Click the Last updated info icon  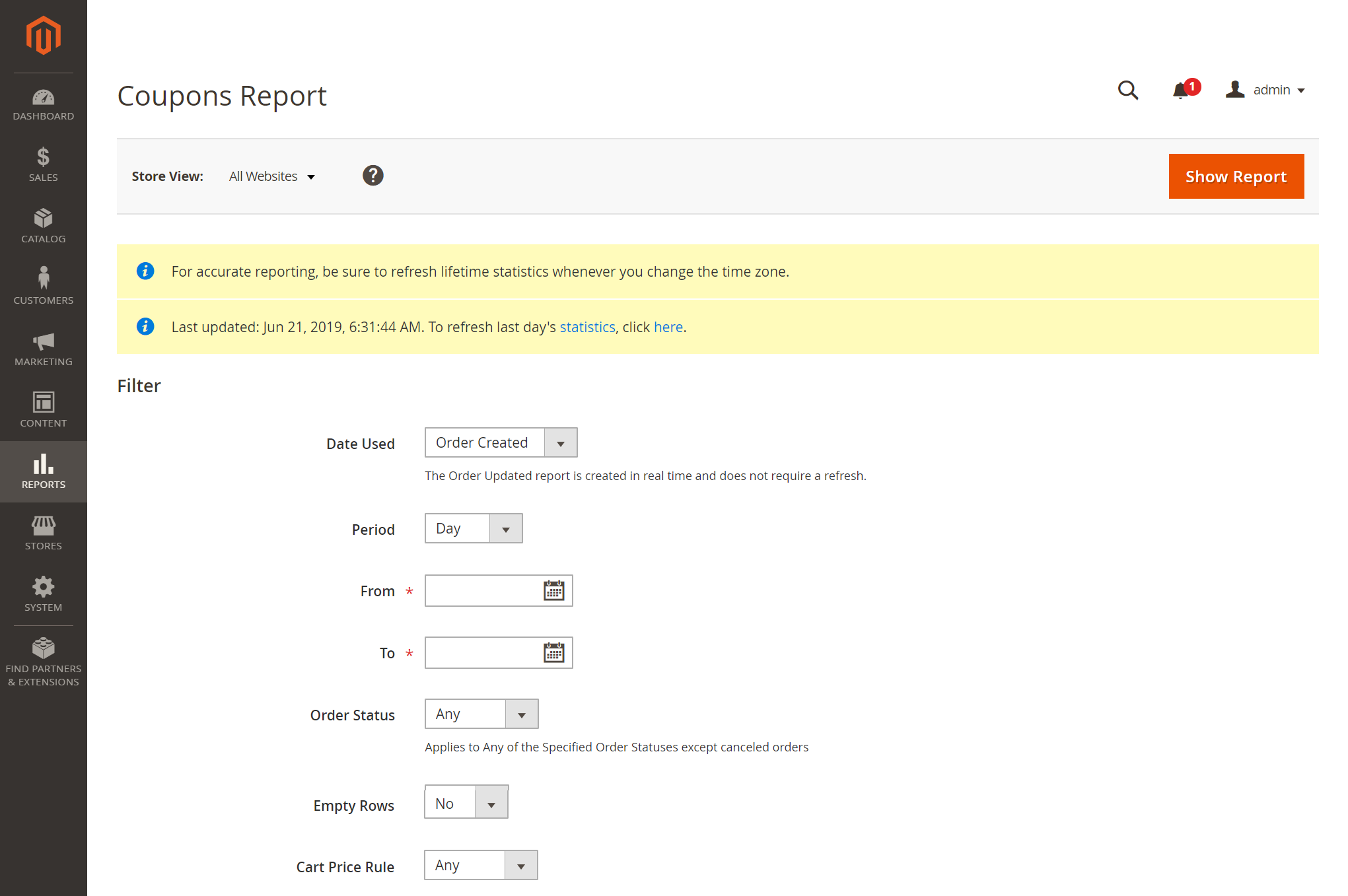coord(145,326)
